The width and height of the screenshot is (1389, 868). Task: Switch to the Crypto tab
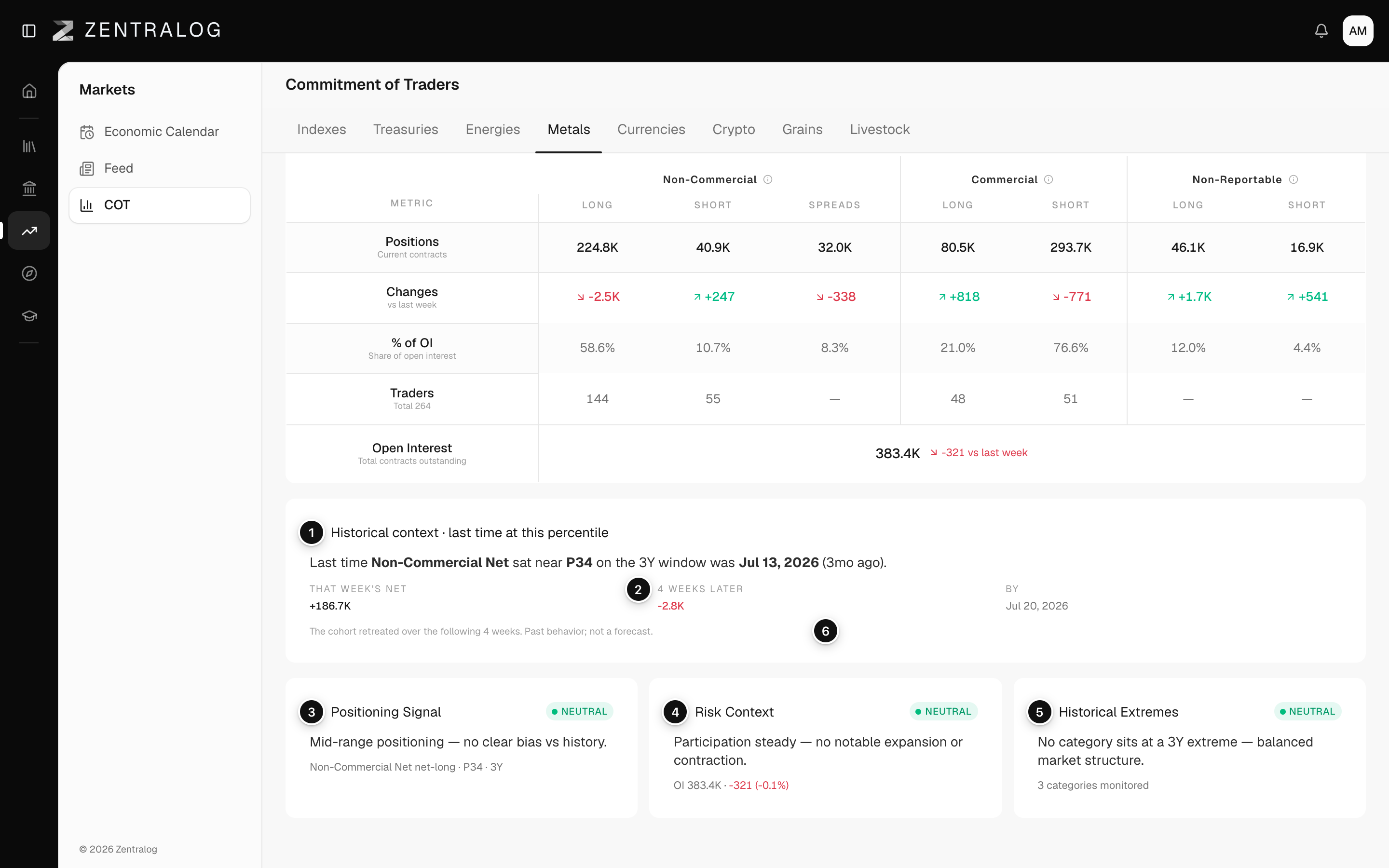(x=734, y=130)
